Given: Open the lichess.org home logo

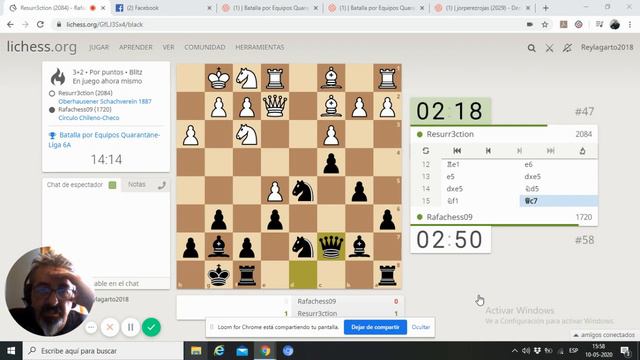Looking at the screenshot, I should pyautogui.click(x=42, y=47).
